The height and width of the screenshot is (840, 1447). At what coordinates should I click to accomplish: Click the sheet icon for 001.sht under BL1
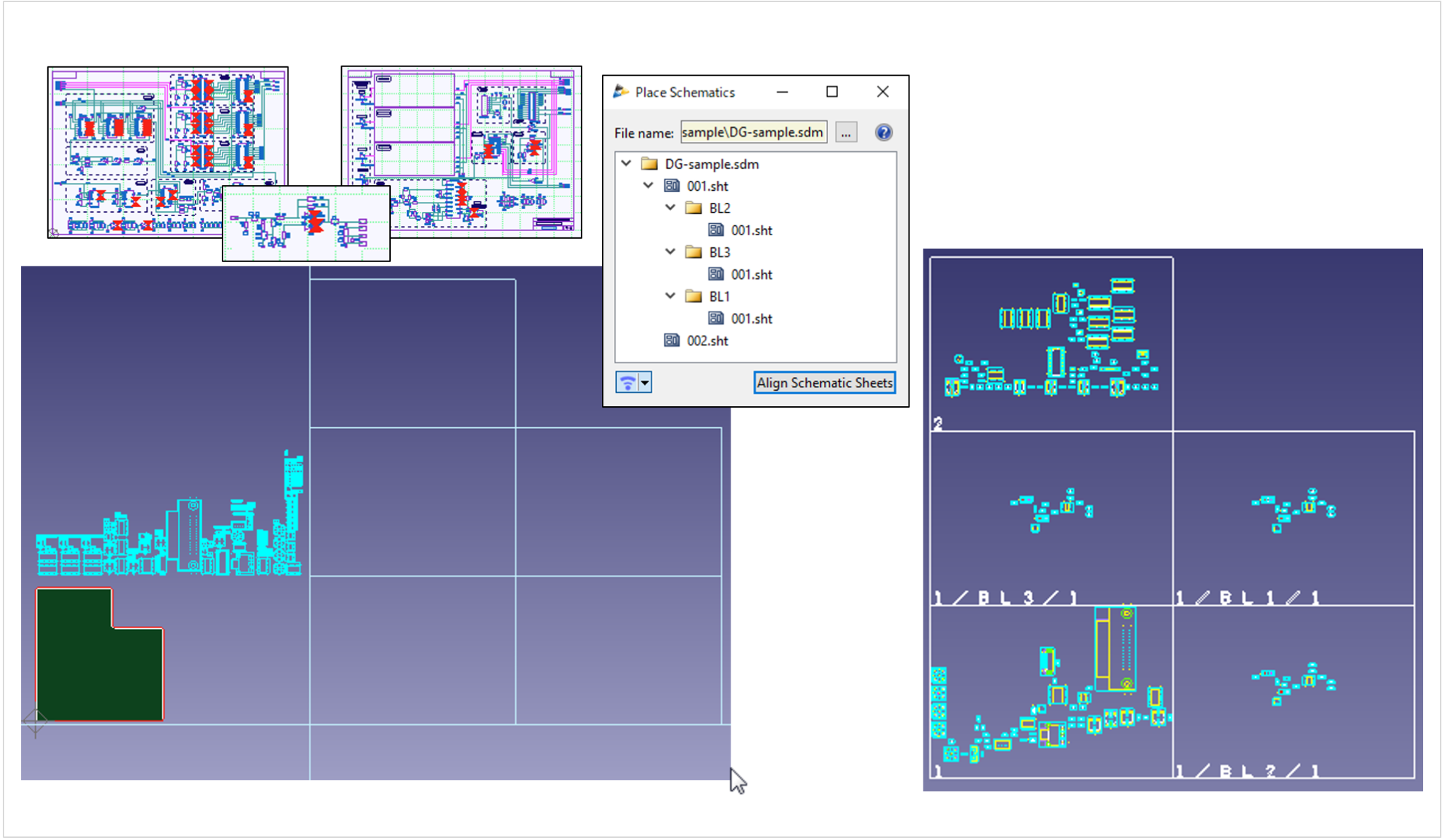tap(716, 319)
